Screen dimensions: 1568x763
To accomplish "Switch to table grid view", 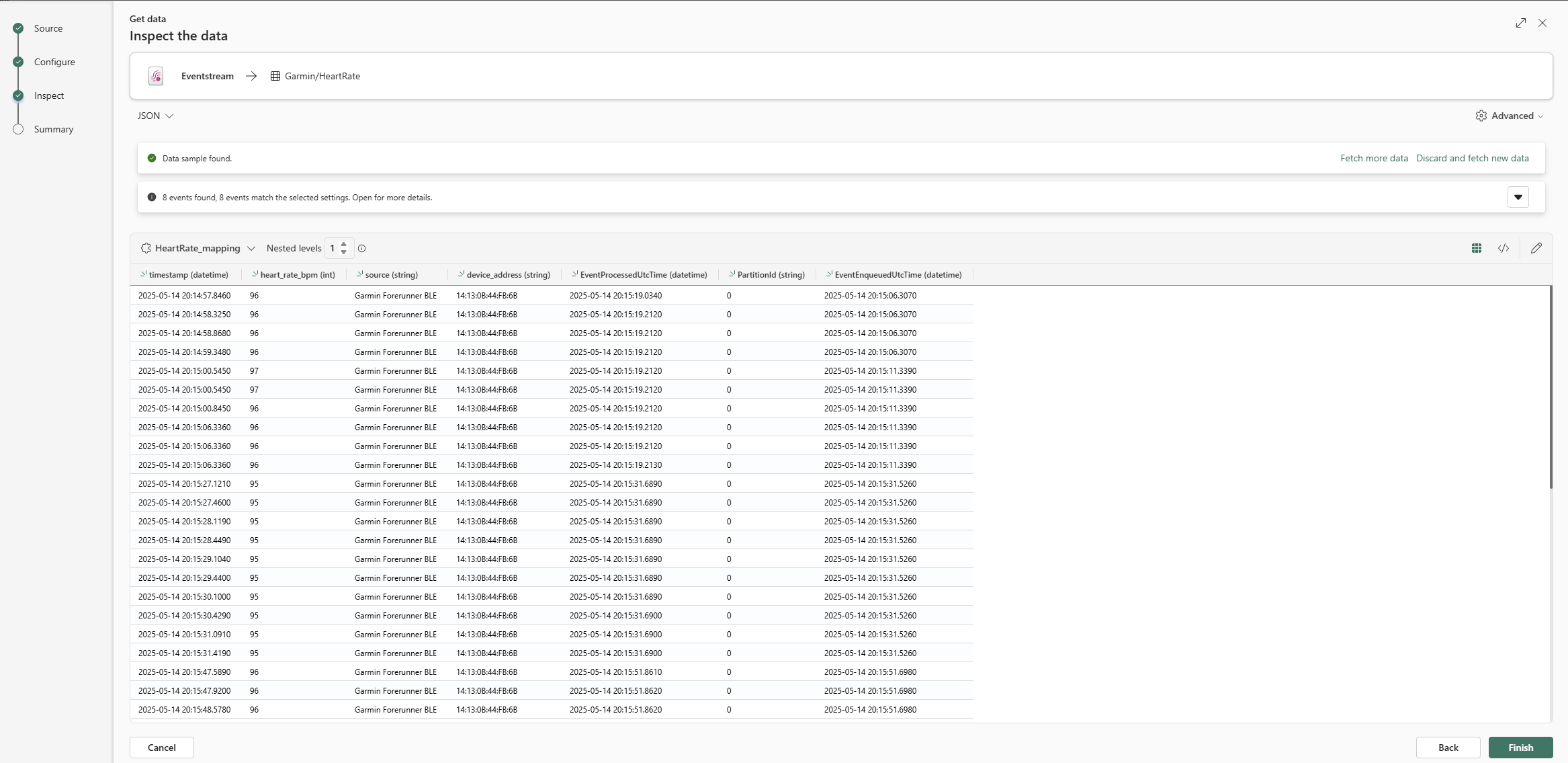I will pyautogui.click(x=1476, y=248).
